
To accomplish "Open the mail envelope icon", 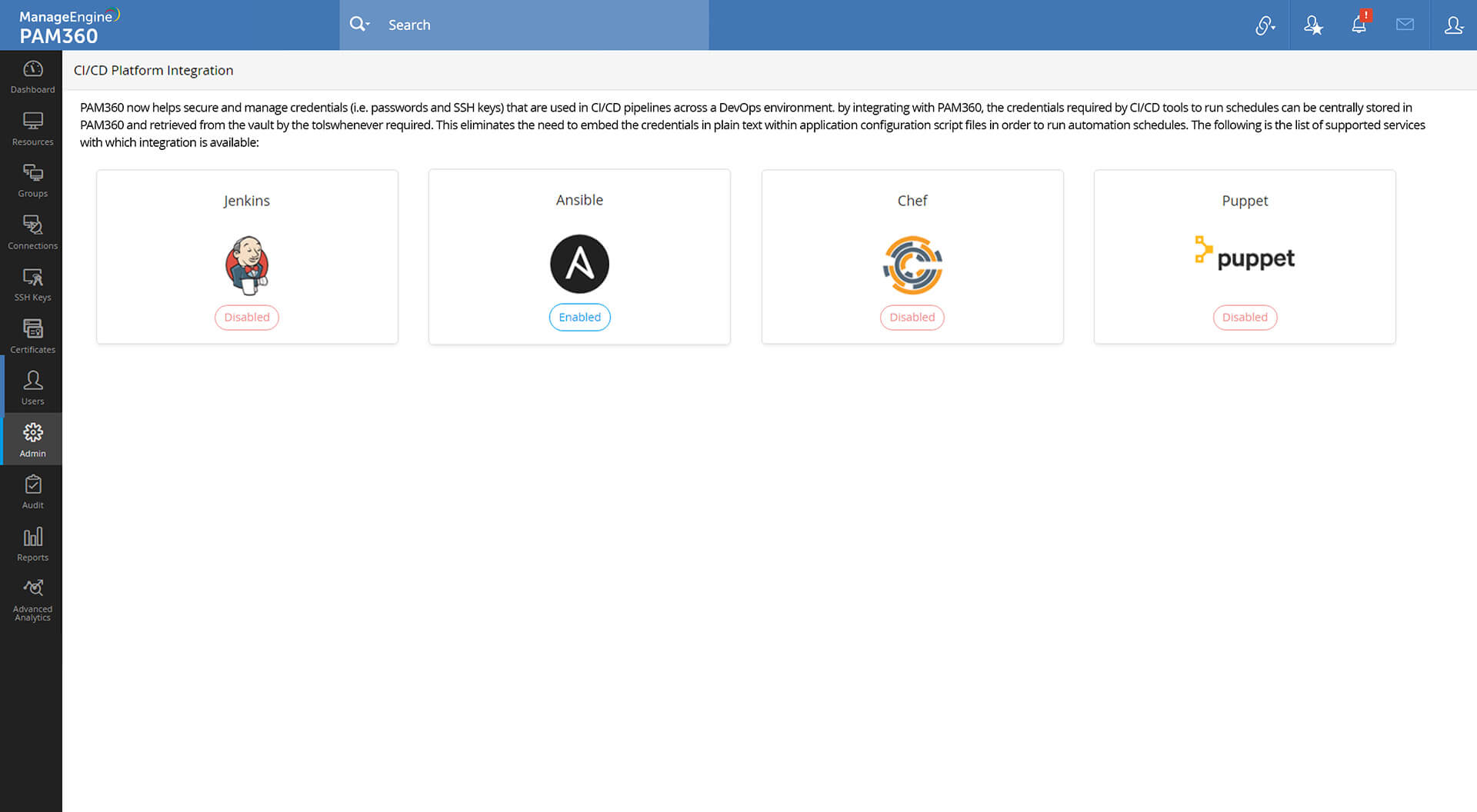I will pos(1405,25).
